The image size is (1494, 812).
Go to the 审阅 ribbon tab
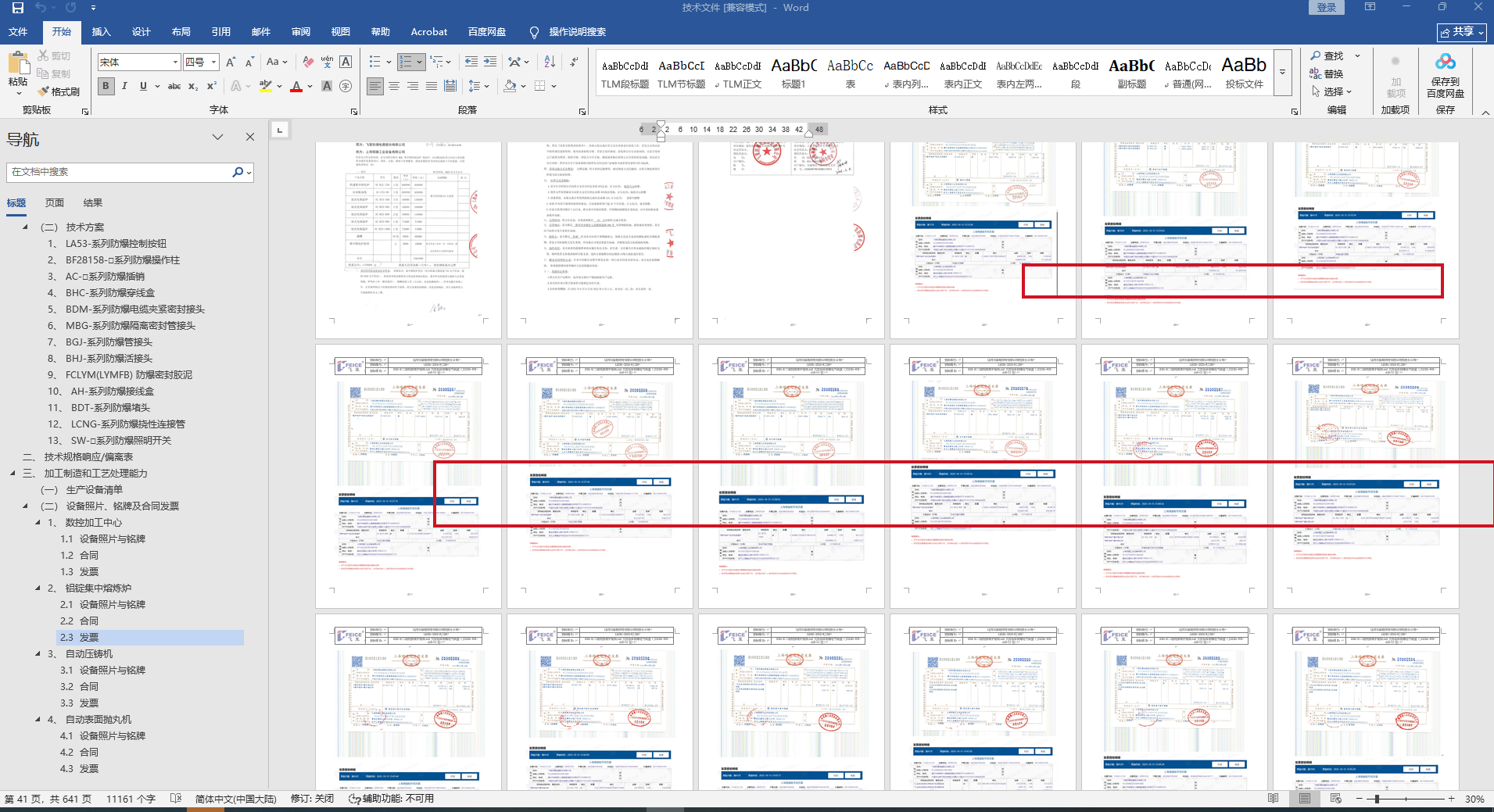coord(301,32)
